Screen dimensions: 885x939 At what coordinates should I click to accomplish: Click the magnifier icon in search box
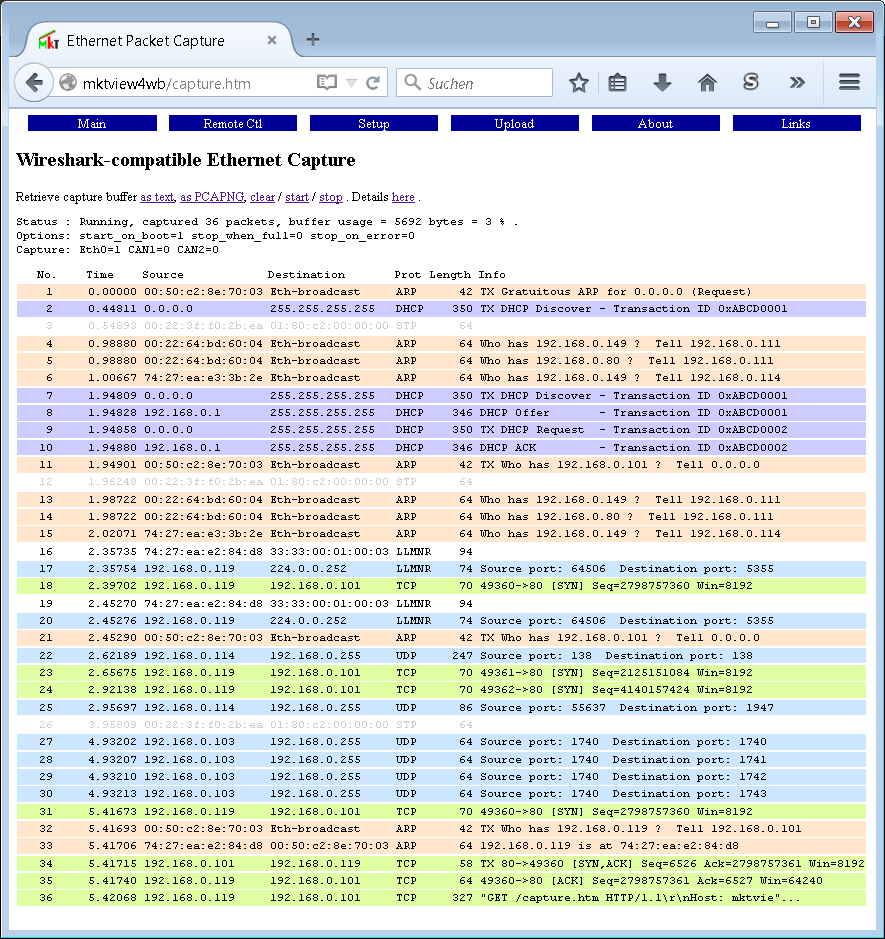(x=412, y=82)
